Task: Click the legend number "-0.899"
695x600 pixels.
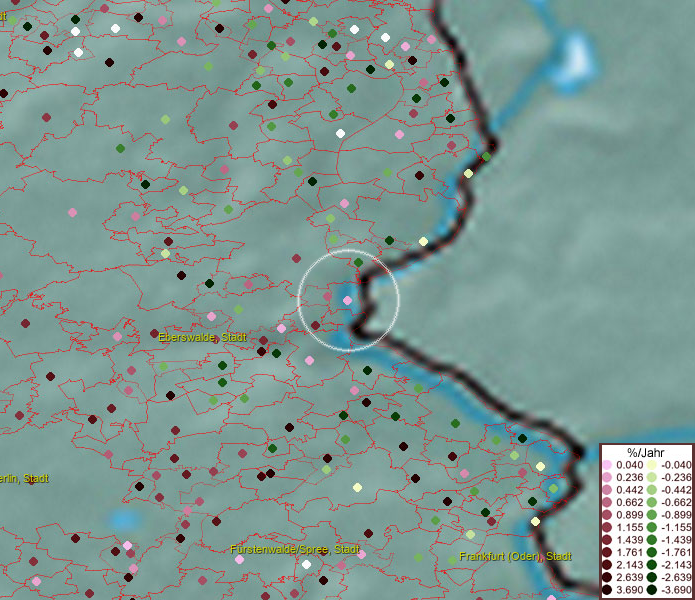Action: click(676, 515)
